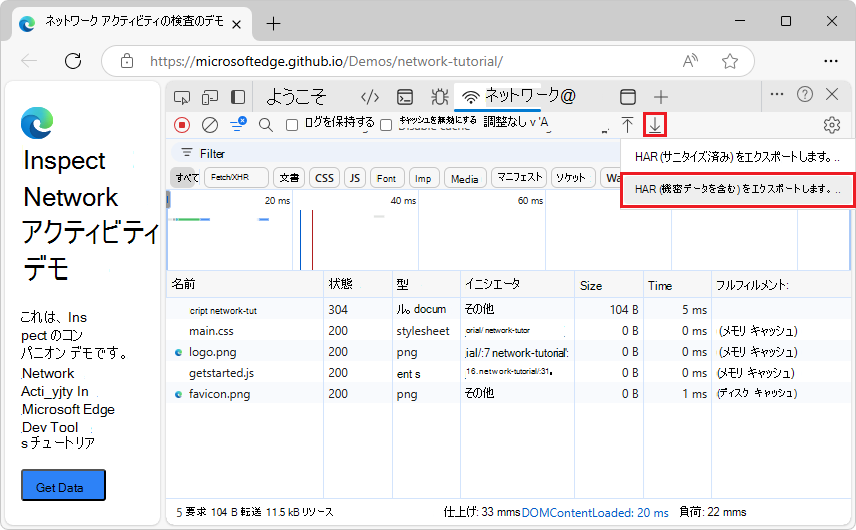Open the Elements tool icon
This screenshot has height=530, width=856.
pyautogui.click(x=370, y=97)
